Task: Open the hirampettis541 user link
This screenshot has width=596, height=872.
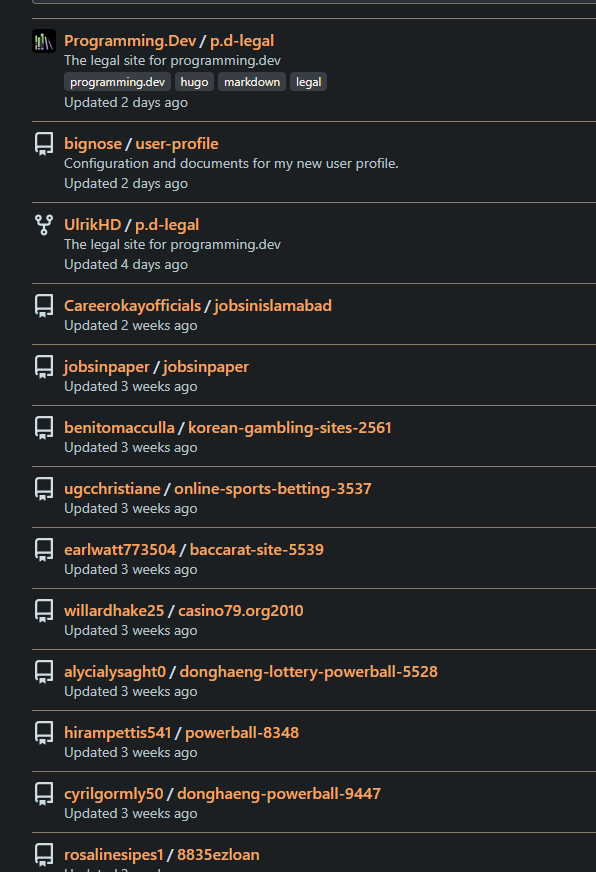Action: click(x=118, y=732)
